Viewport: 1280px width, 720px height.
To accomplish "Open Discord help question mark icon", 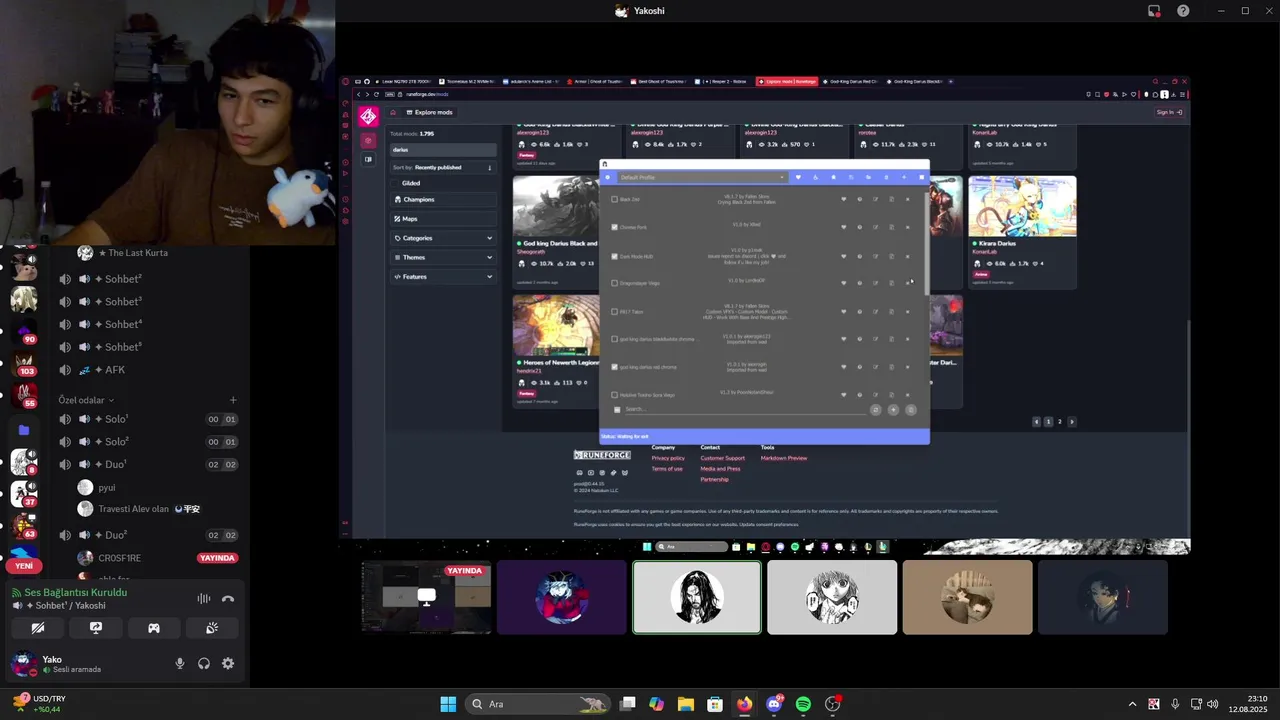I will (1184, 11).
